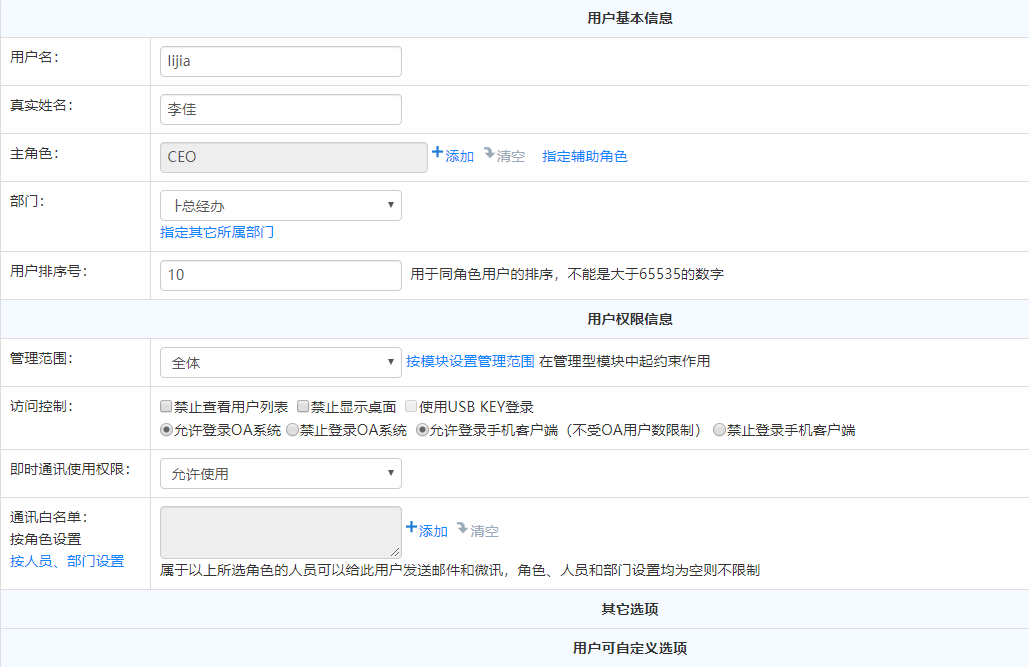The image size is (1029, 667).
Task: Expand the 管理范围 dropdown
Action: point(280,363)
